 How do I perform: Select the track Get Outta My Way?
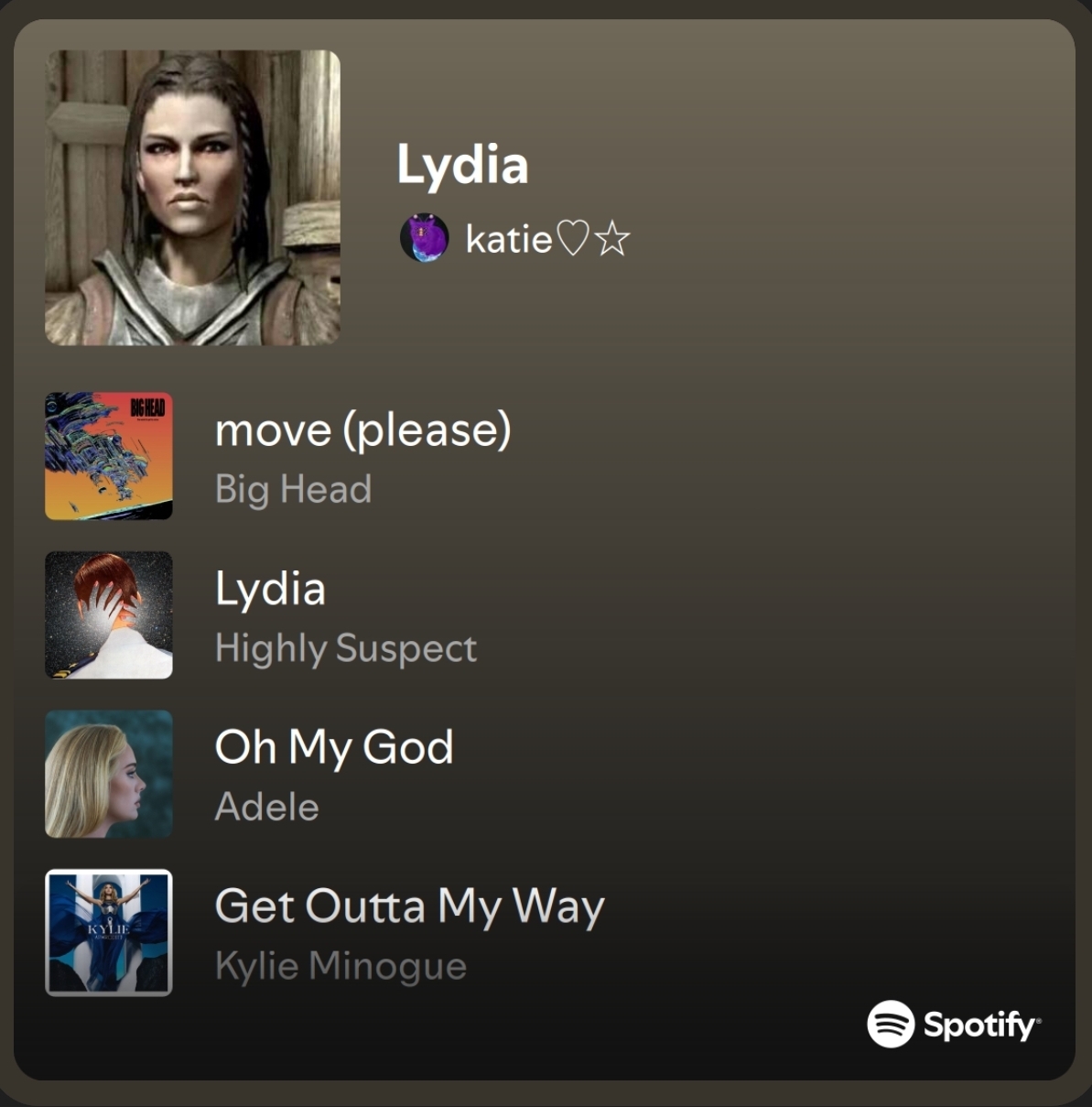tap(409, 906)
